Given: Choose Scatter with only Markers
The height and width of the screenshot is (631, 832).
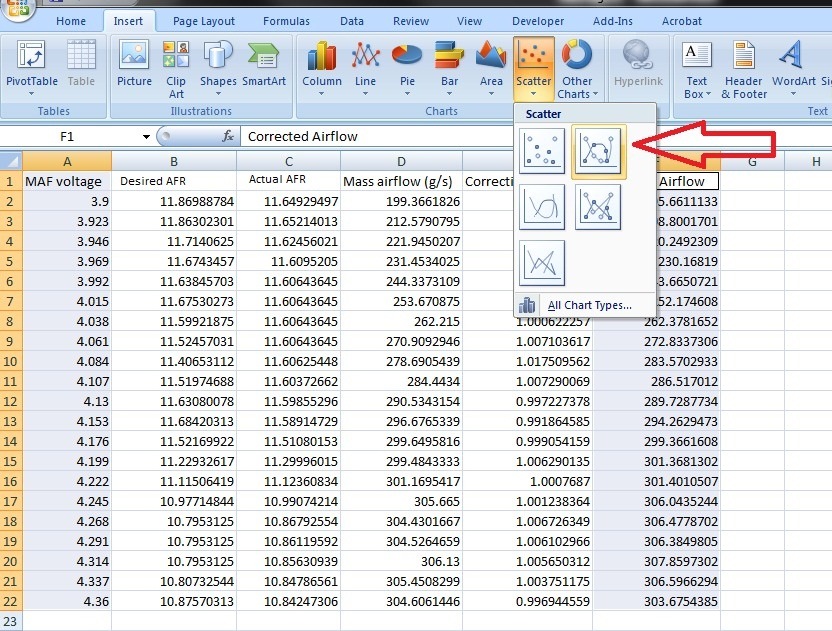Looking at the screenshot, I should click(x=542, y=151).
